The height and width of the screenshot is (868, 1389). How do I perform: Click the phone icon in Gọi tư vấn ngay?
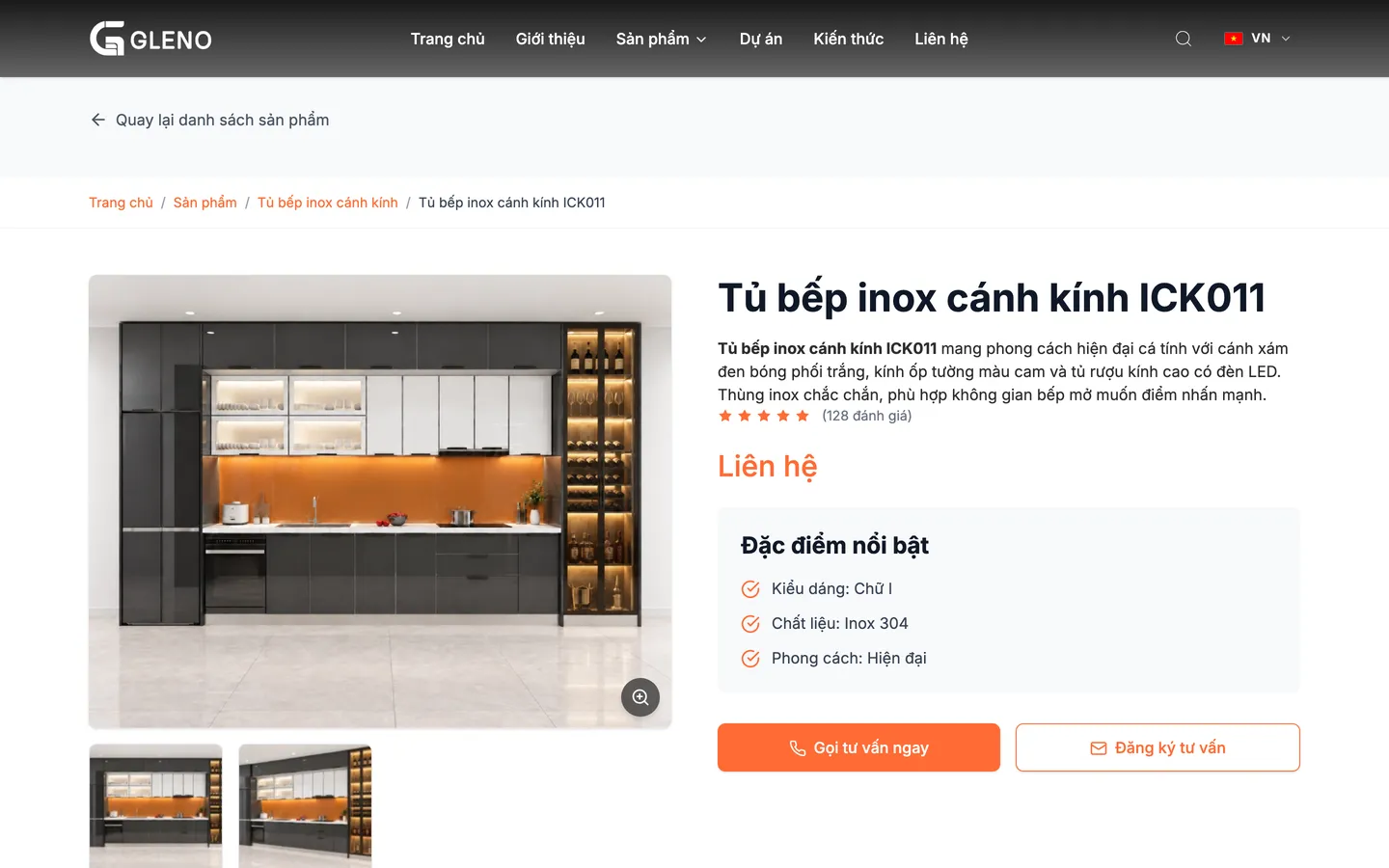click(798, 748)
